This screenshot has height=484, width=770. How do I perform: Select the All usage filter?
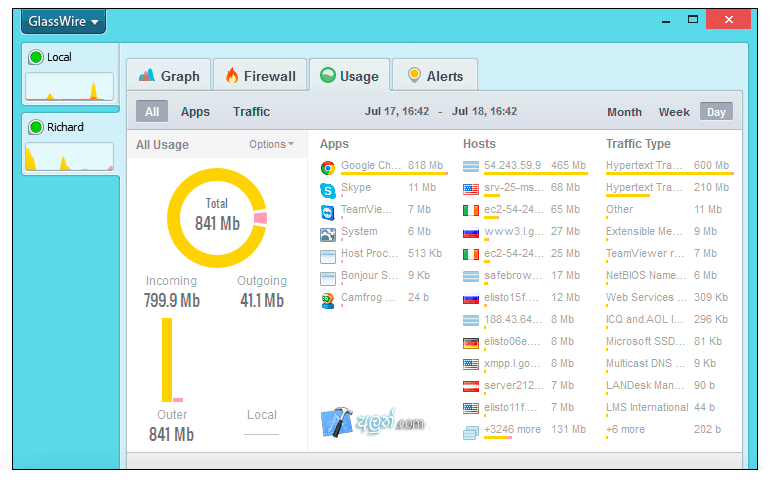[x=152, y=111]
